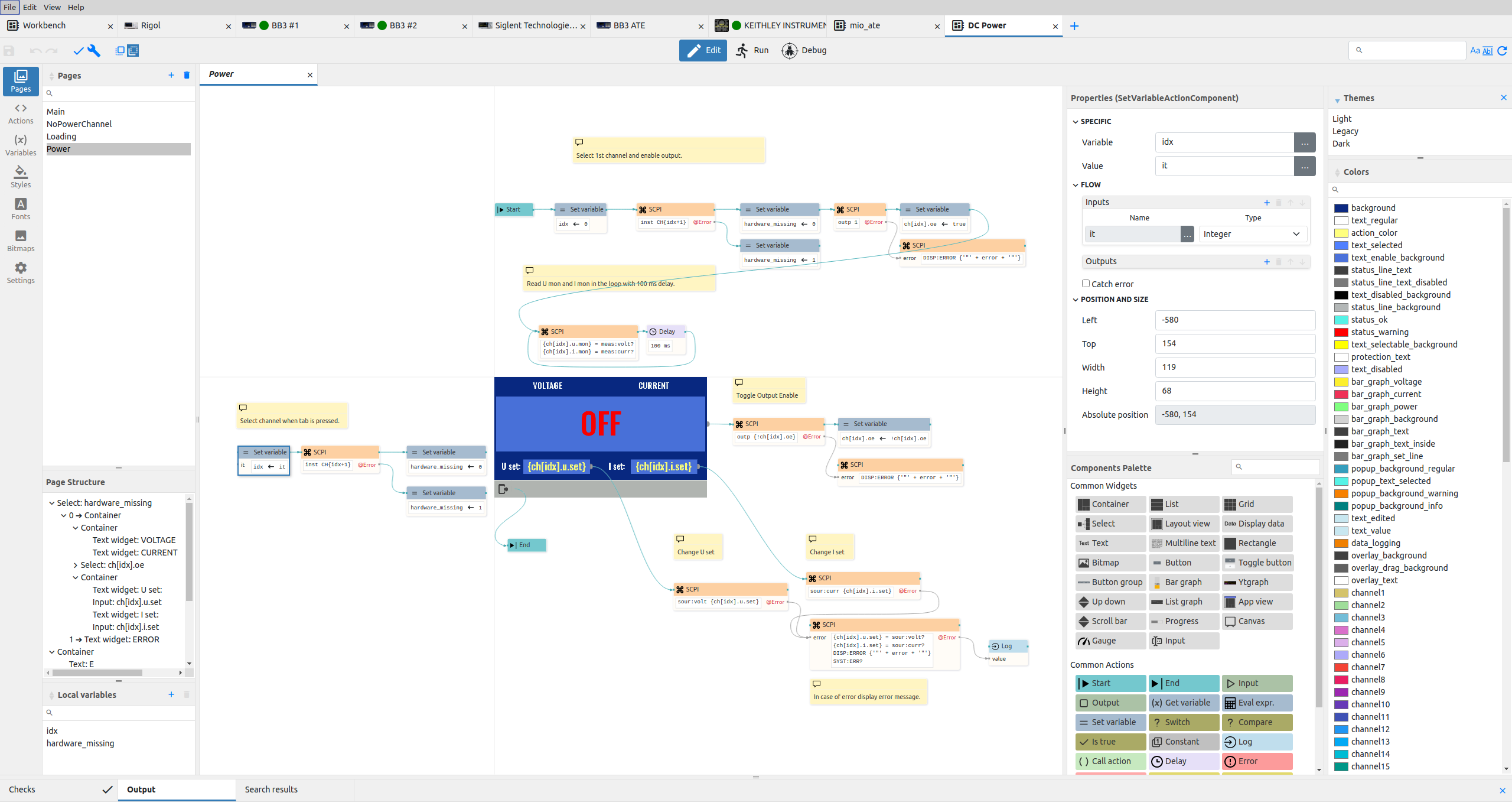
Task: Collapse the FLOW properties section
Action: [1076, 185]
